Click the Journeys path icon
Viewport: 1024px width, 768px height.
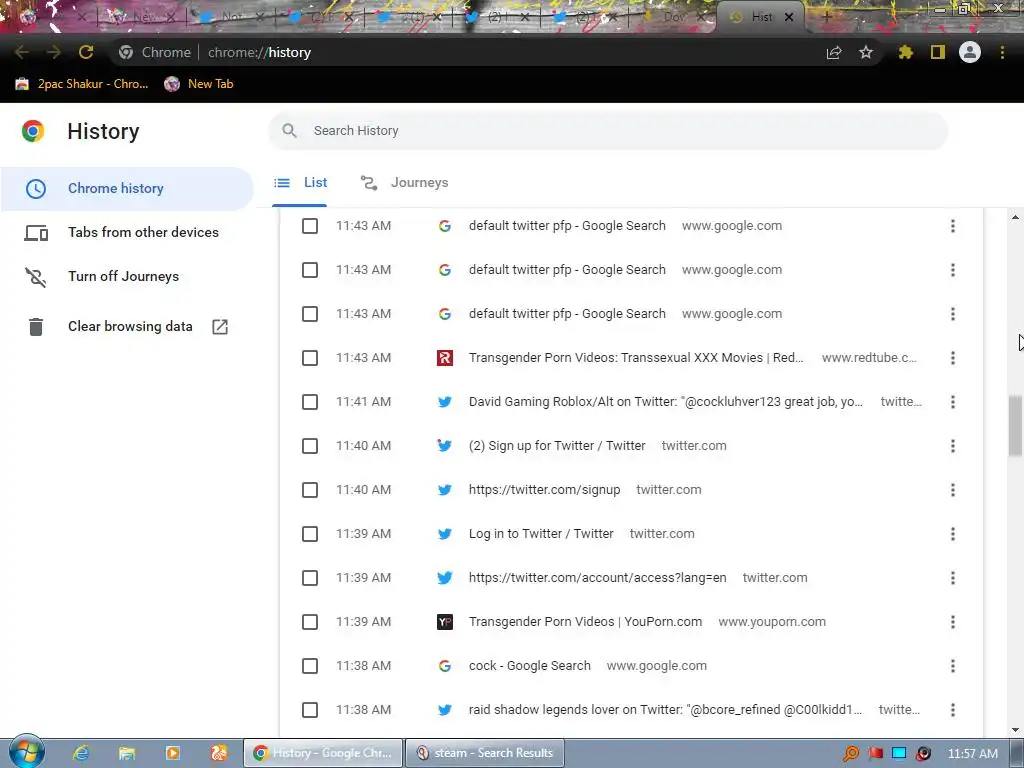point(369,183)
